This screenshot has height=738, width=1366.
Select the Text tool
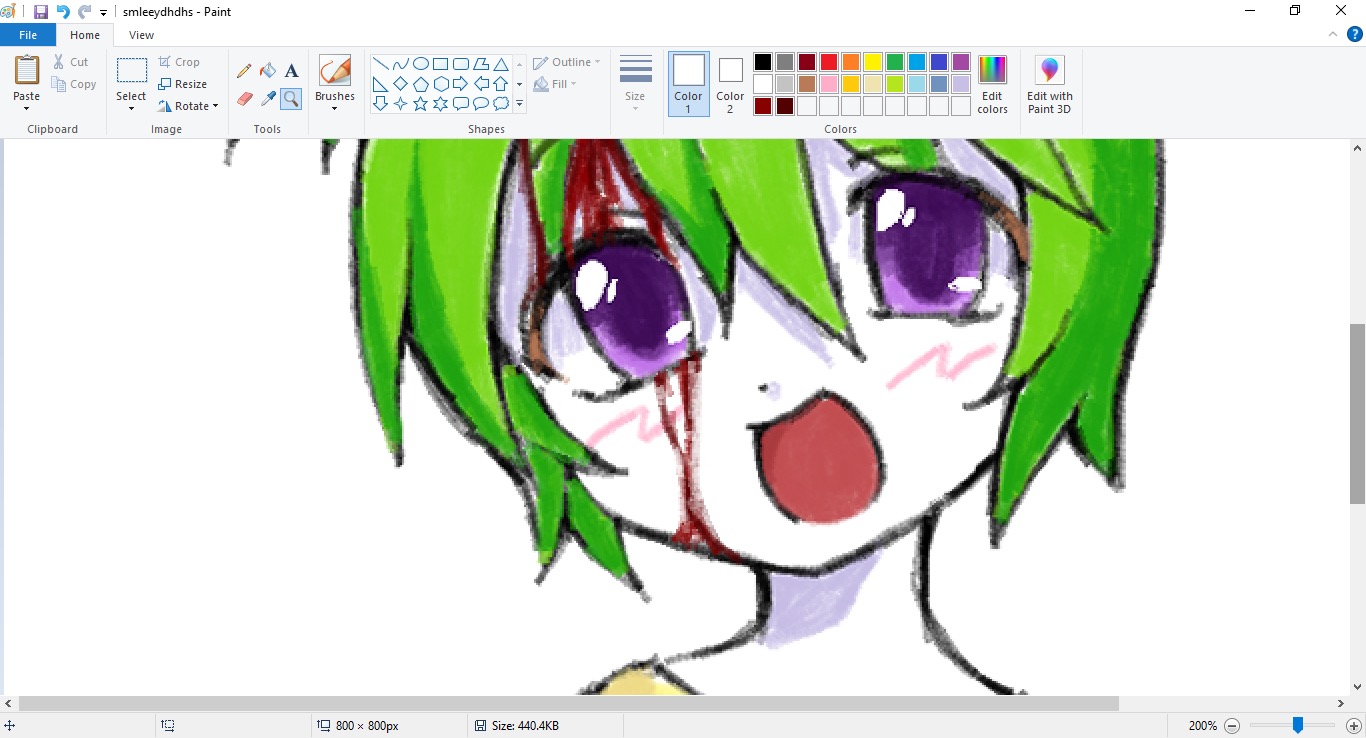pyautogui.click(x=292, y=71)
